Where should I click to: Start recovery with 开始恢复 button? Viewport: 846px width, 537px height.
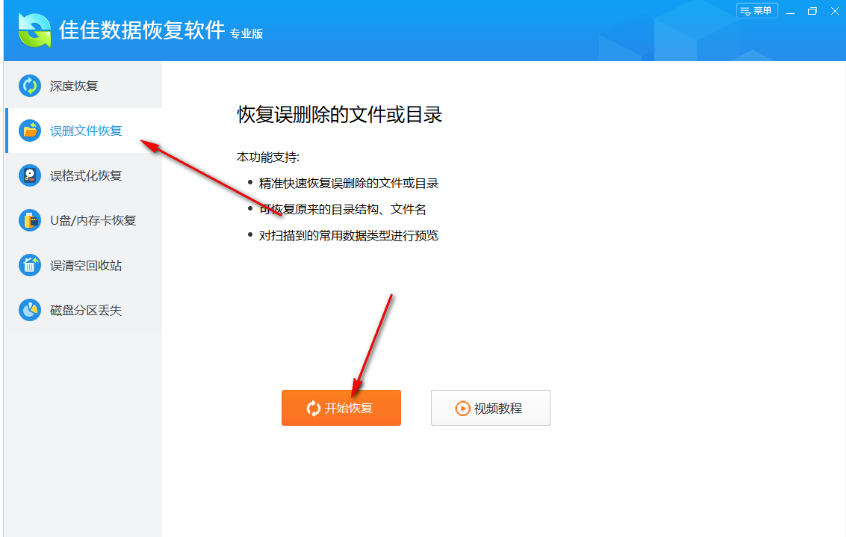click(x=341, y=408)
